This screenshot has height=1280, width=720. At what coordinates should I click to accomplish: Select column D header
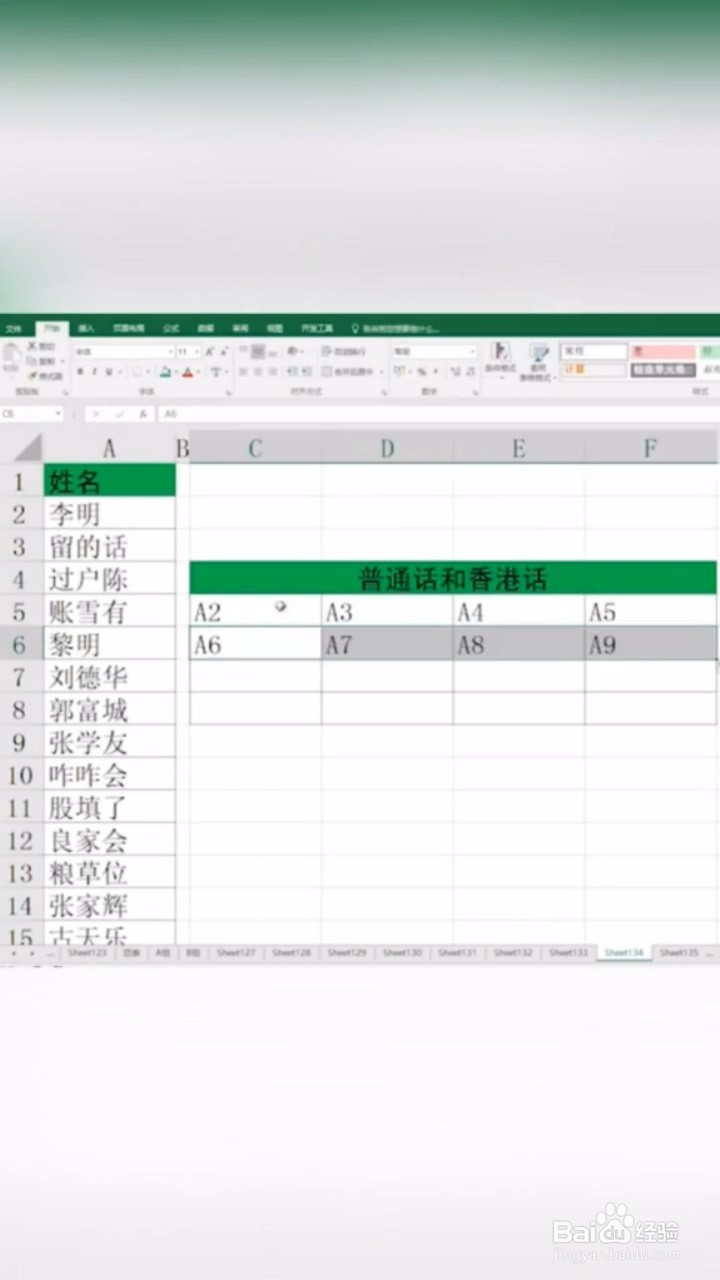(x=387, y=449)
